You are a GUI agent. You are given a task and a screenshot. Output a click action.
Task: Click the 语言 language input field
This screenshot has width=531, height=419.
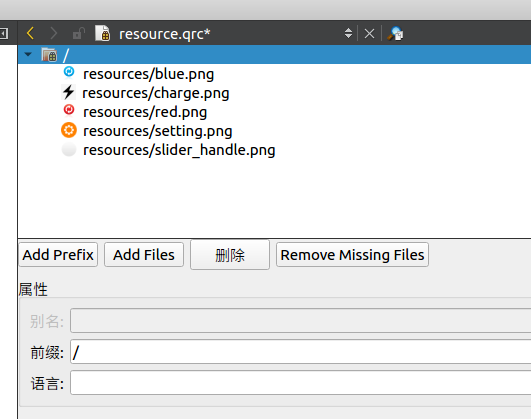[x=301, y=383]
